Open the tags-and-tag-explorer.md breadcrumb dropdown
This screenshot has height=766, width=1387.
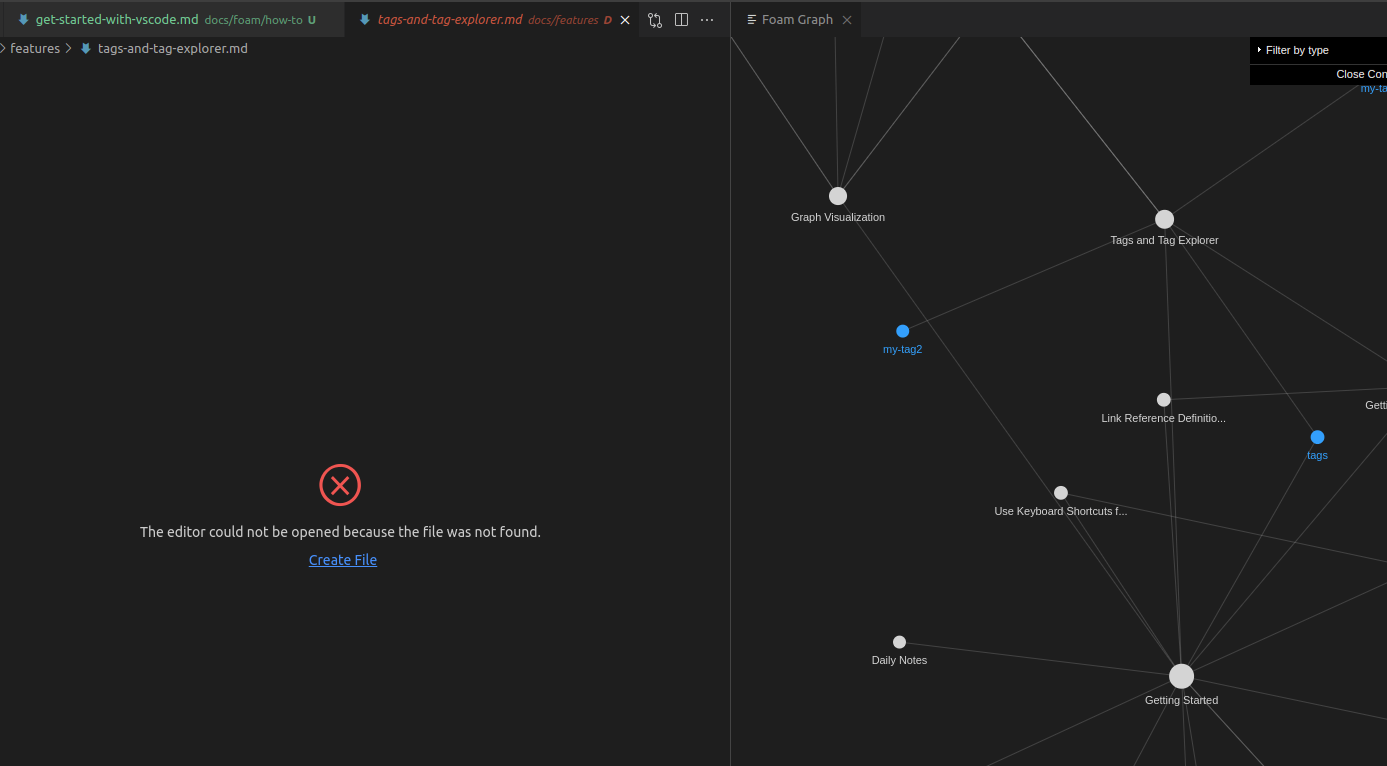(x=172, y=48)
